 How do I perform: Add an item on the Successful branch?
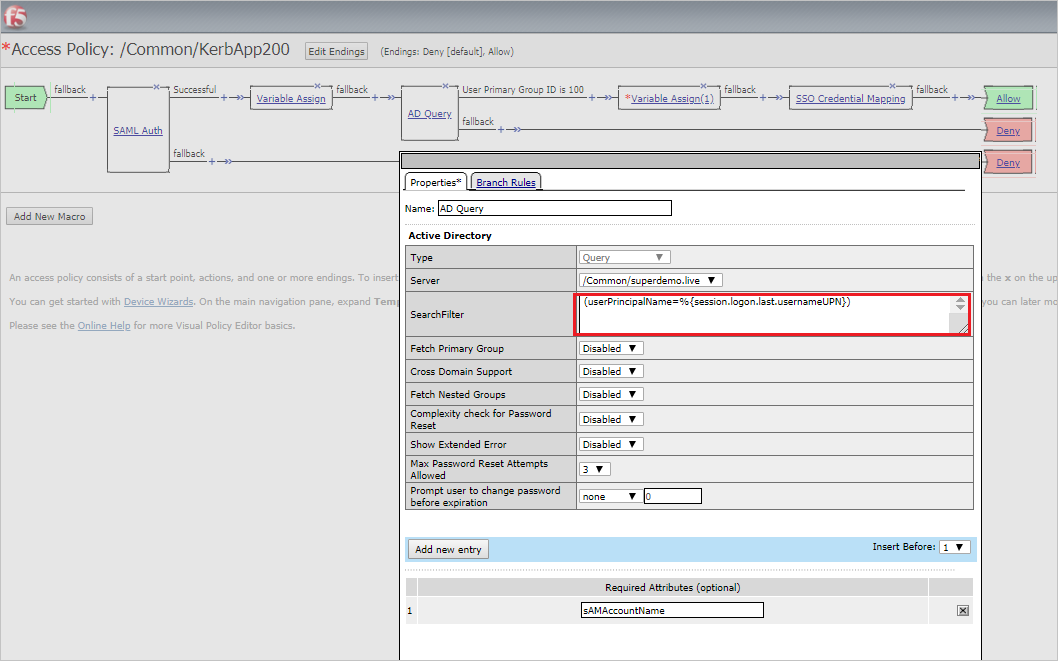click(224, 97)
